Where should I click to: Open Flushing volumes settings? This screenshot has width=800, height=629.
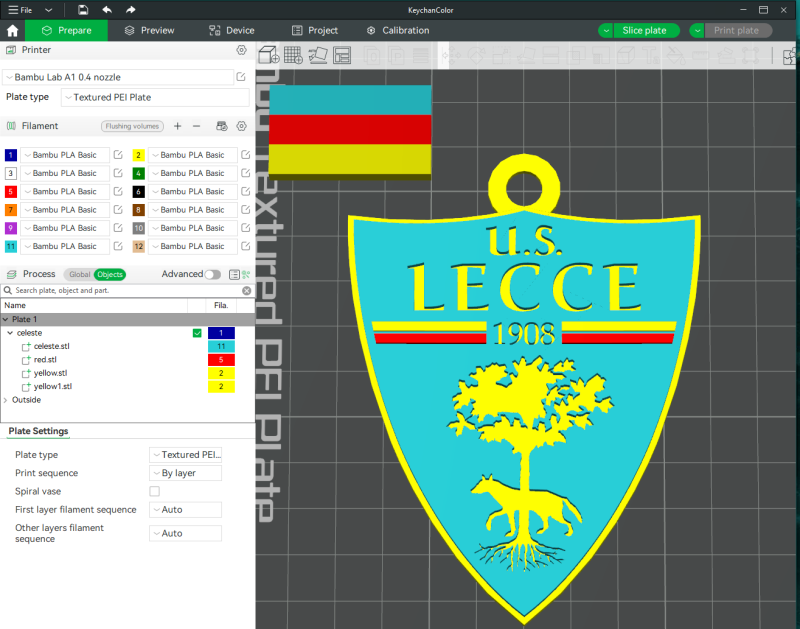pos(132,126)
